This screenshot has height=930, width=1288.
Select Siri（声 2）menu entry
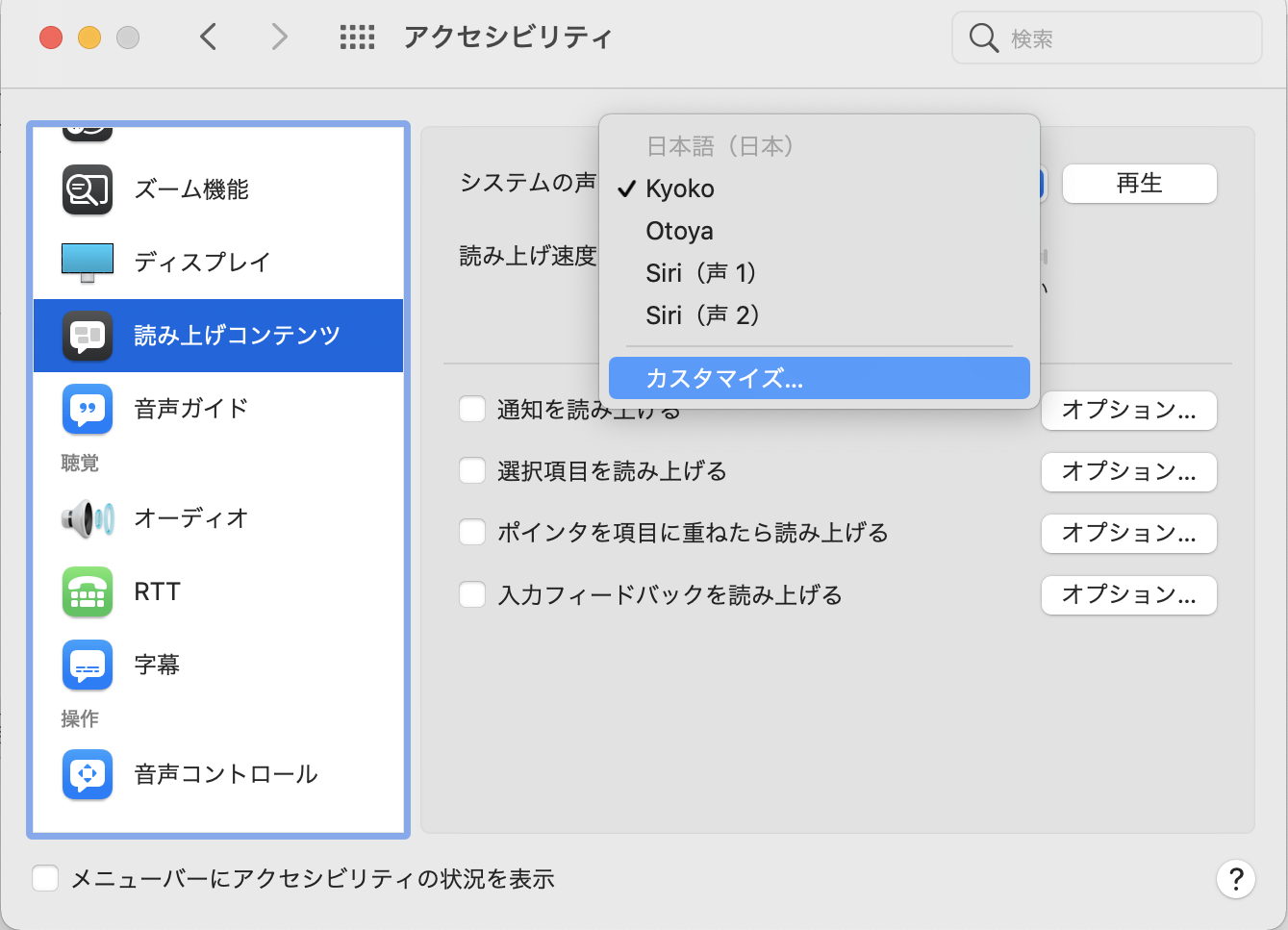pyautogui.click(x=702, y=315)
